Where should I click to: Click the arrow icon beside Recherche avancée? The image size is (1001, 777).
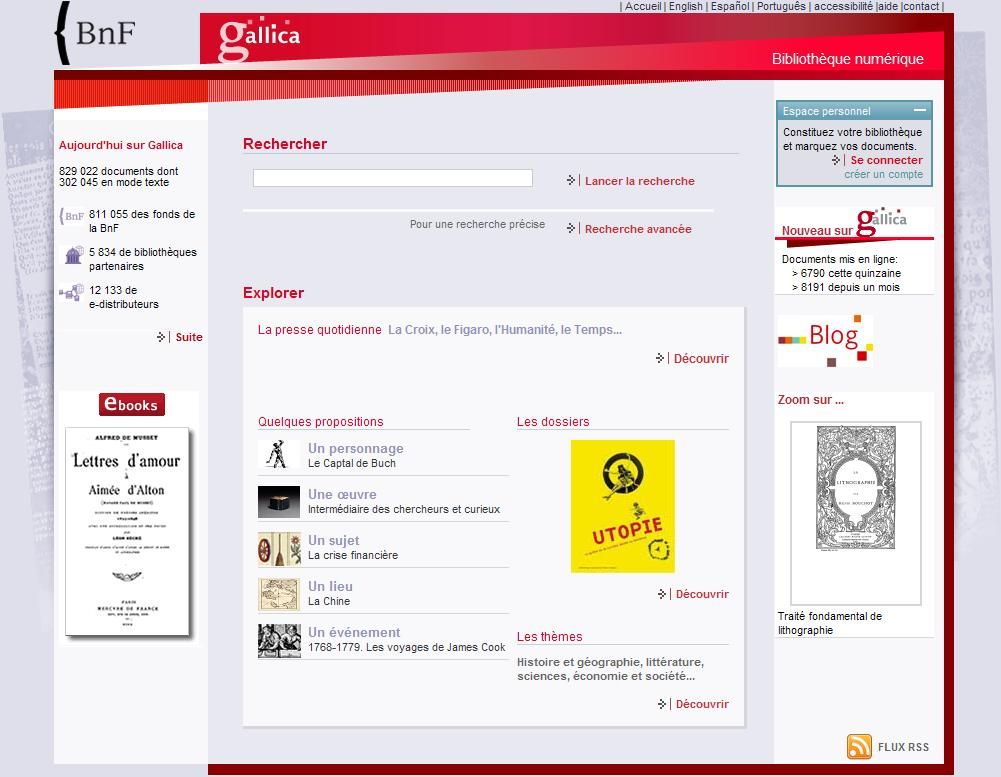571,228
